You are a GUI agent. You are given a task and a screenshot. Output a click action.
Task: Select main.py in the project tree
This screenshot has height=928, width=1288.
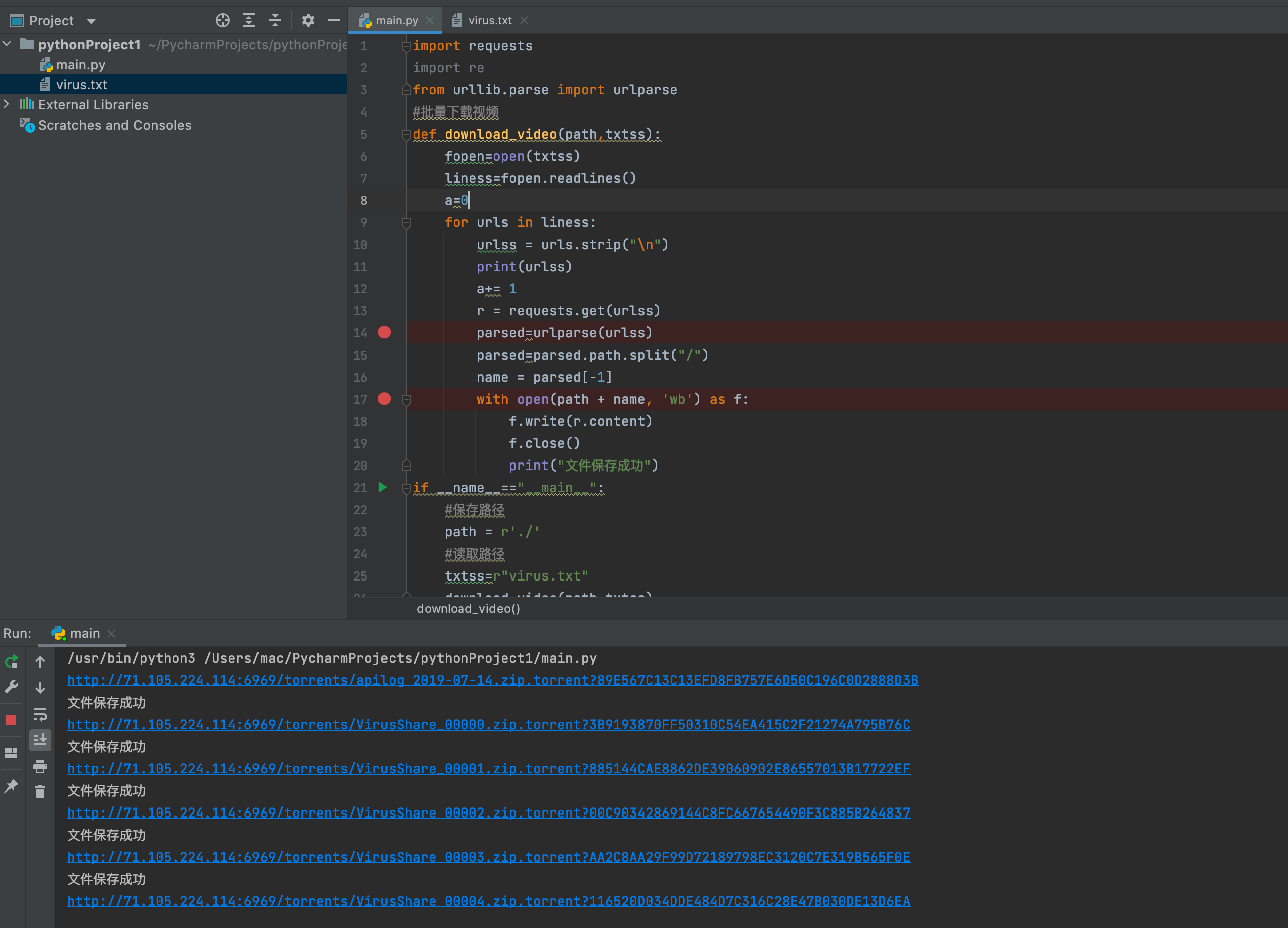[81, 65]
